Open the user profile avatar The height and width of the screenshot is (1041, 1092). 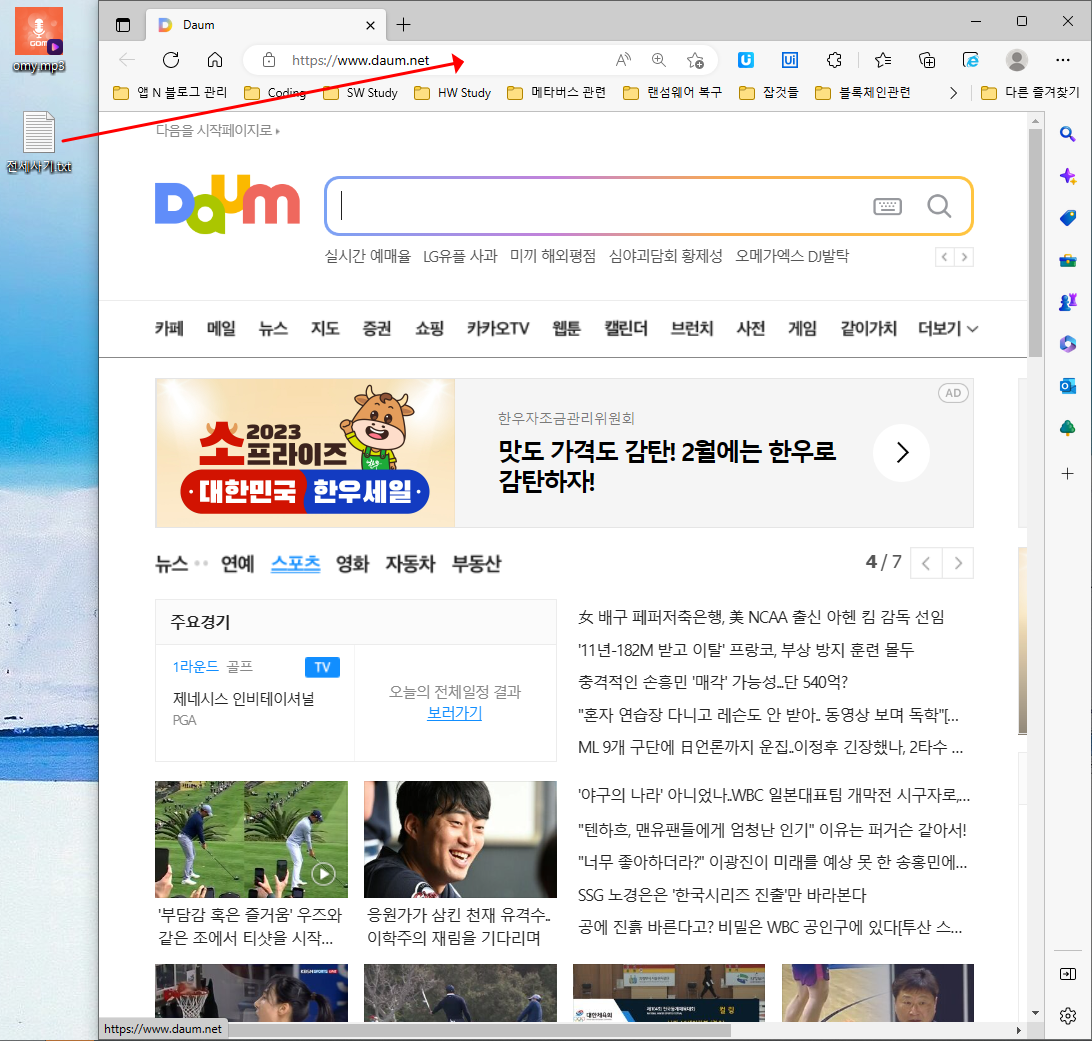1017,60
